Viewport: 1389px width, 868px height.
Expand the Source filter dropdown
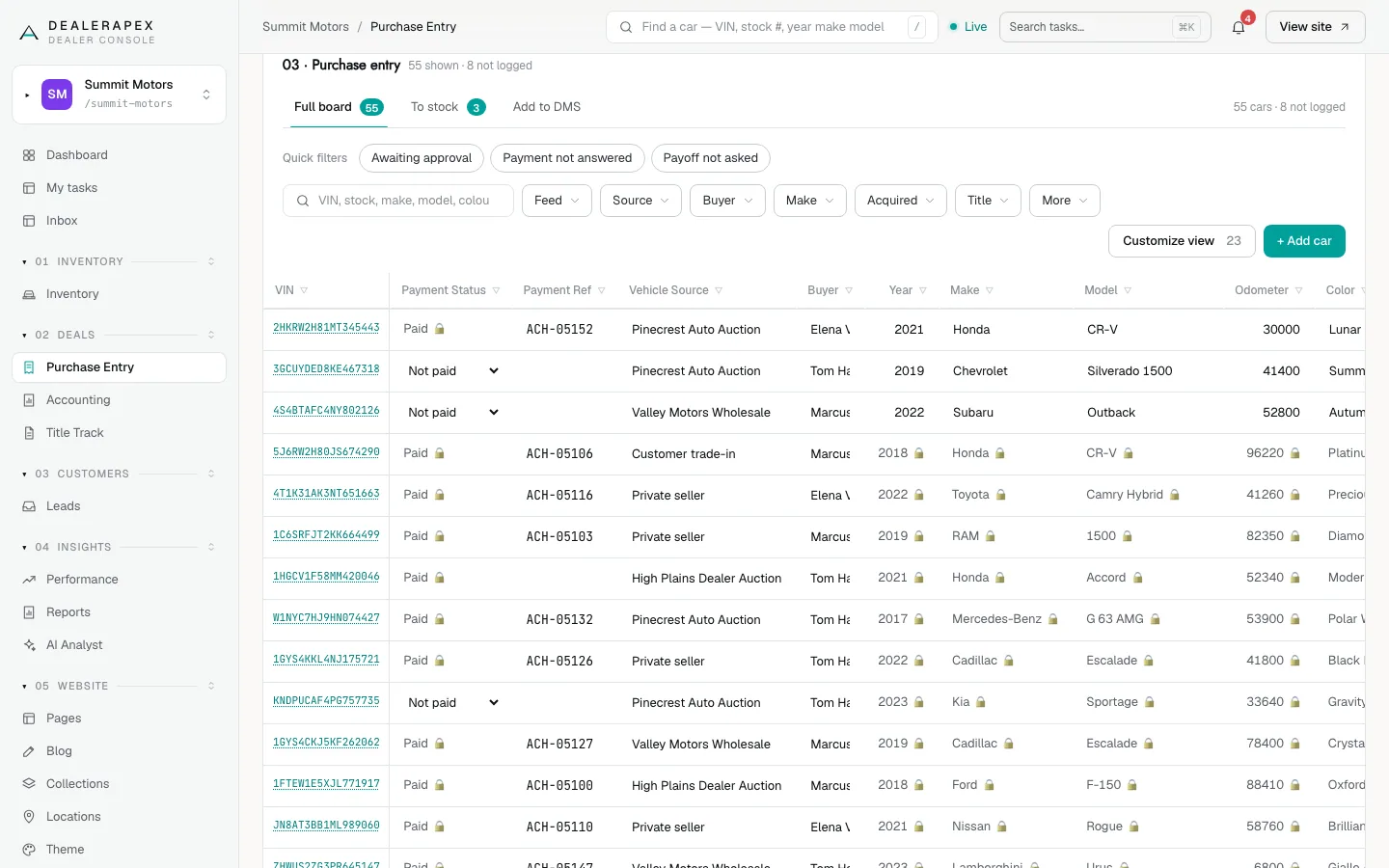tap(640, 201)
